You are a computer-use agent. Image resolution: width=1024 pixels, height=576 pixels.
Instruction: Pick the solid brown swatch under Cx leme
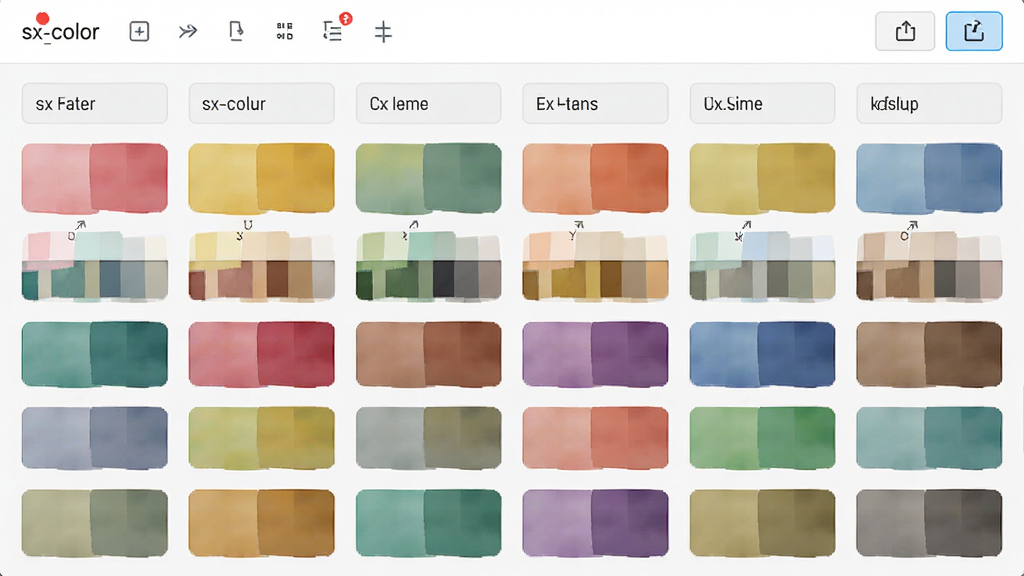(428, 354)
